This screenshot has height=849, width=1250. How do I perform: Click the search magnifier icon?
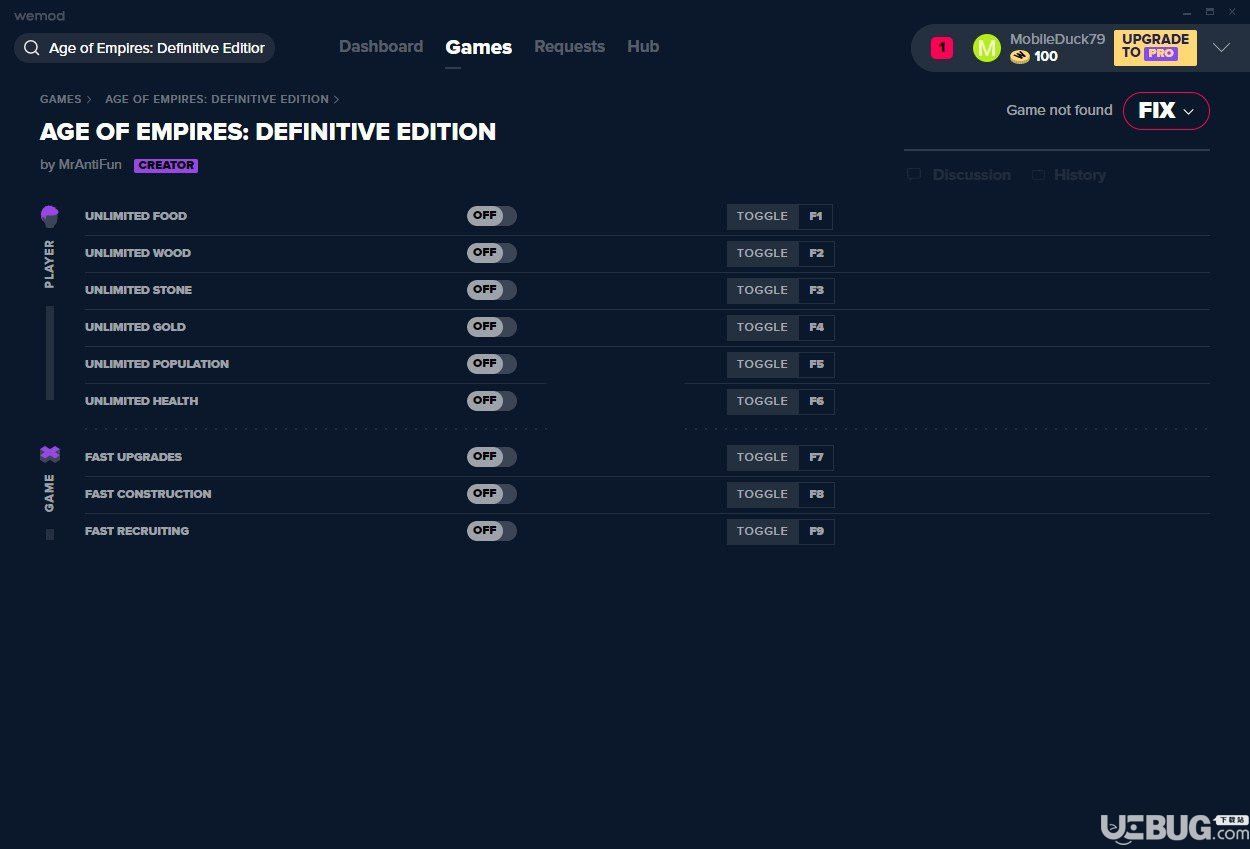coord(32,48)
